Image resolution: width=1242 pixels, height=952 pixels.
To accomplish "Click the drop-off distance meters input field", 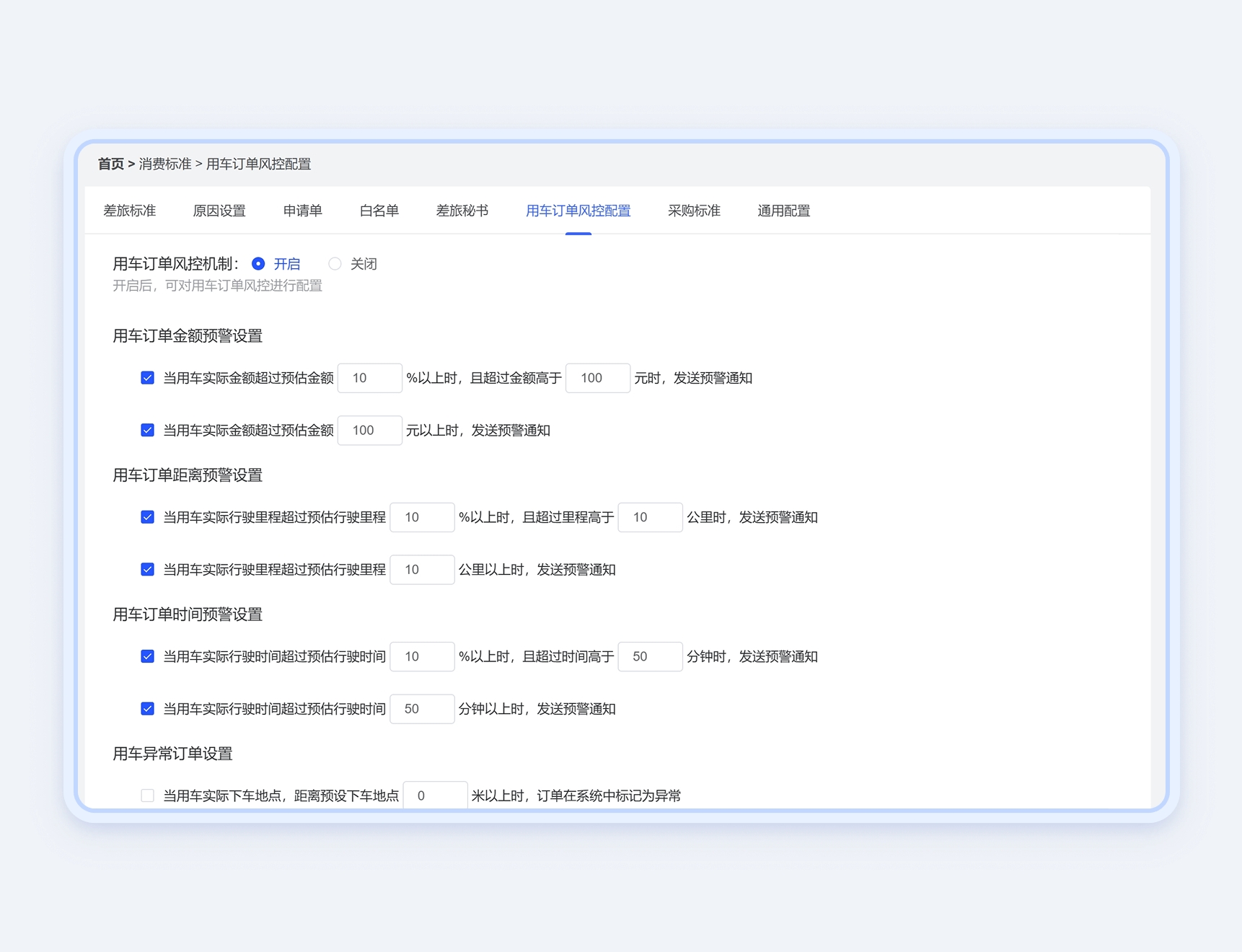I will point(435,795).
